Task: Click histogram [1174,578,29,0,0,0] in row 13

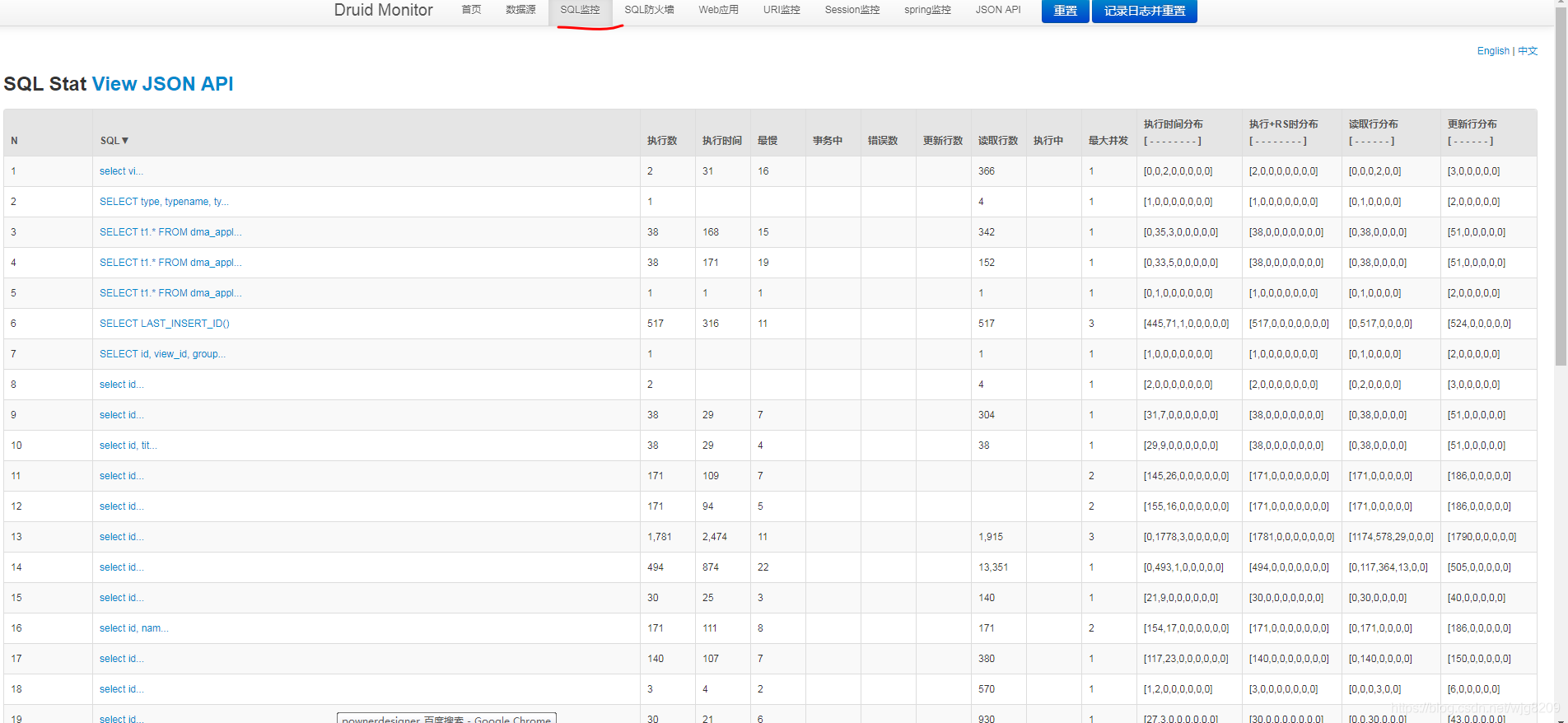Action: click(x=1391, y=537)
